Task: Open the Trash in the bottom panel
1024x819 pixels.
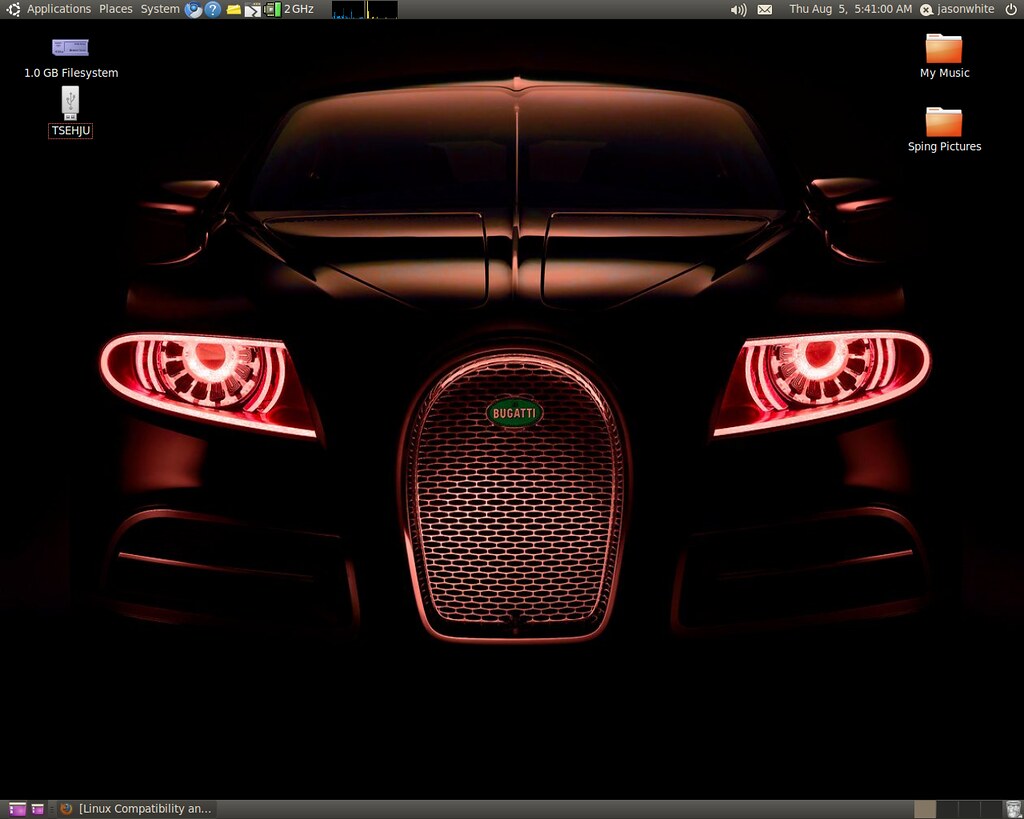Action: point(1013,809)
